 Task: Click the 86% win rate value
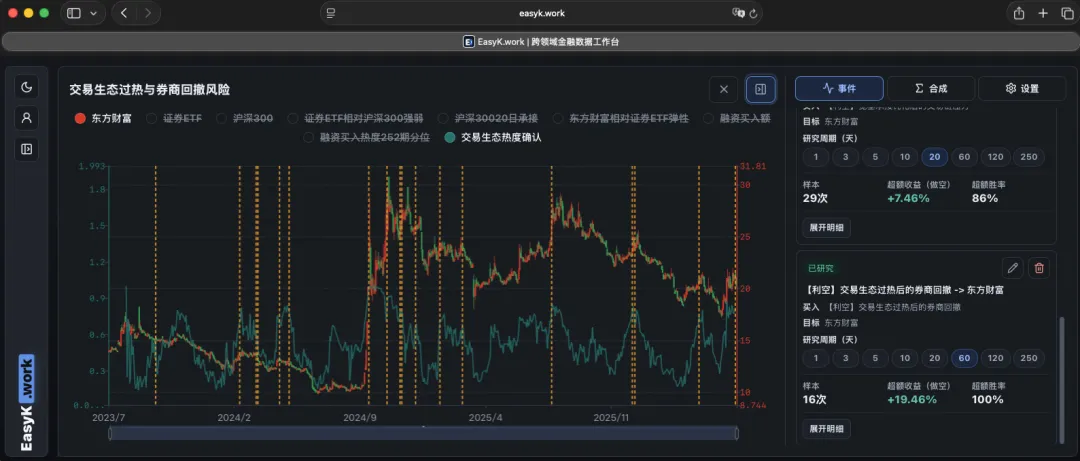[985, 198]
